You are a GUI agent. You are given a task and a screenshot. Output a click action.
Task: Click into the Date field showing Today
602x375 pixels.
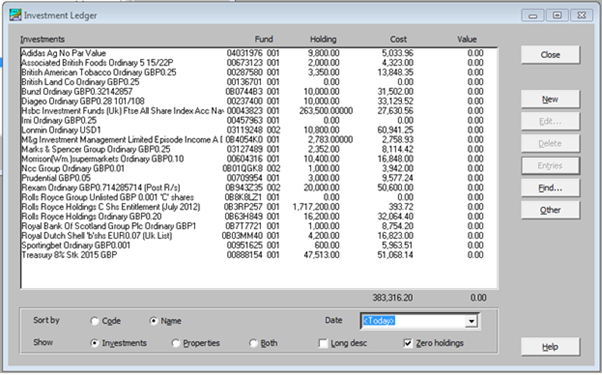[413, 321]
